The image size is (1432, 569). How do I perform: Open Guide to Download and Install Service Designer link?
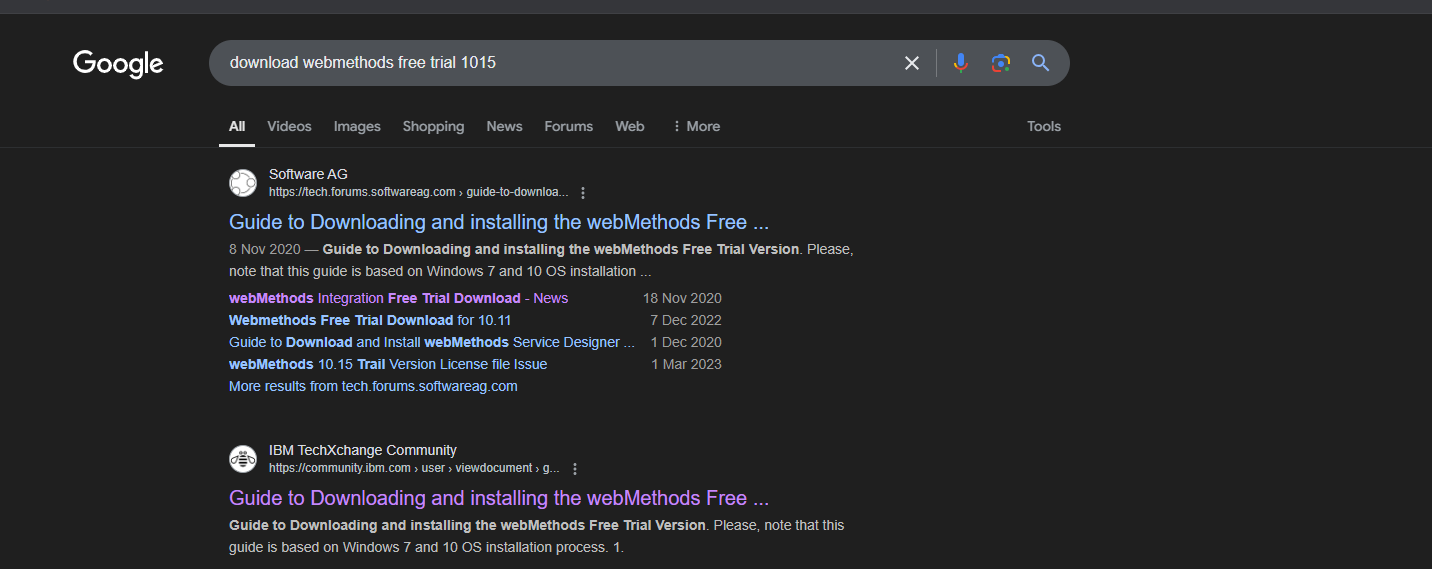click(432, 342)
